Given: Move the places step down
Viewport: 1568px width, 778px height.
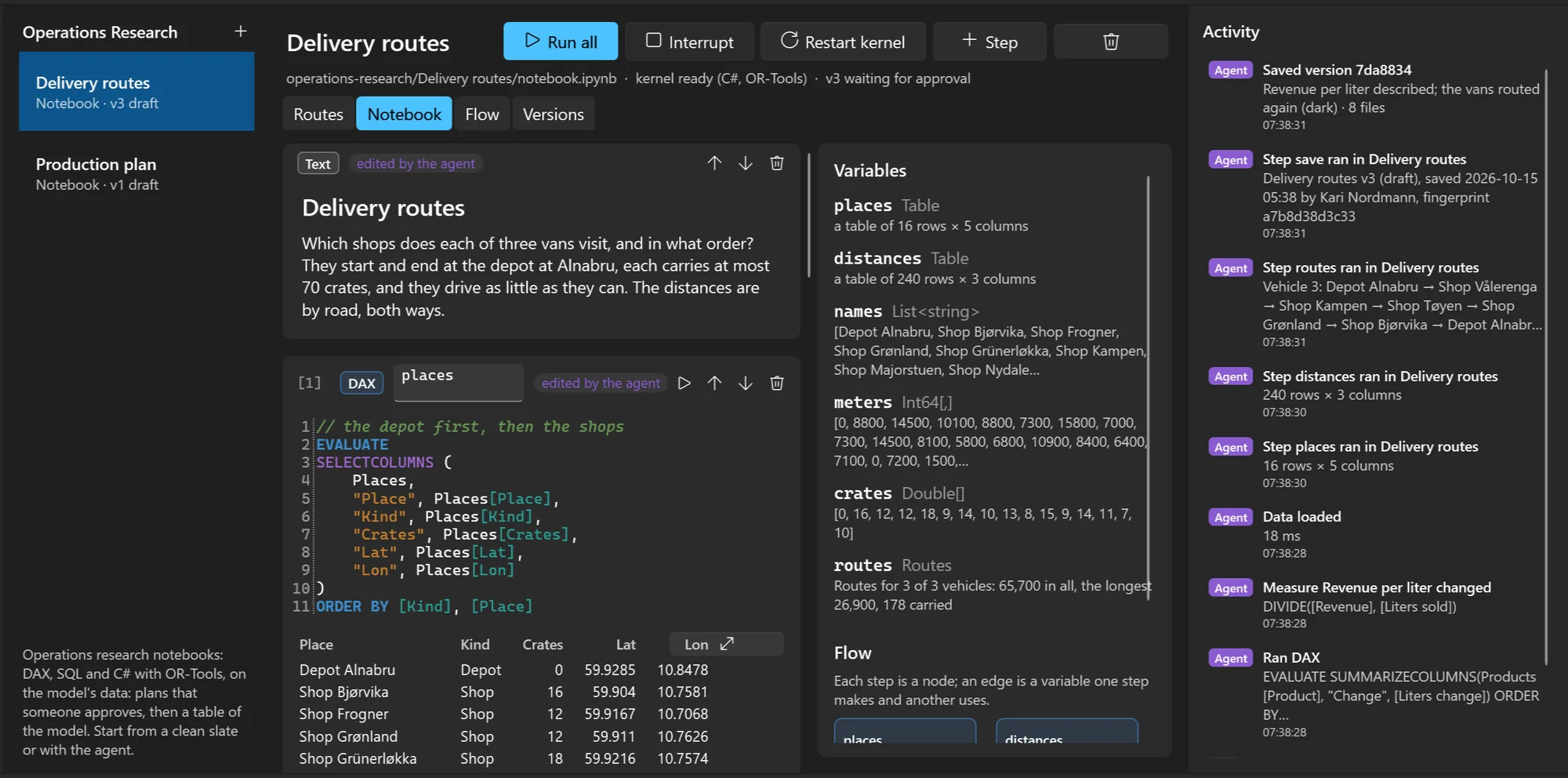Looking at the screenshot, I should point(746,383).
